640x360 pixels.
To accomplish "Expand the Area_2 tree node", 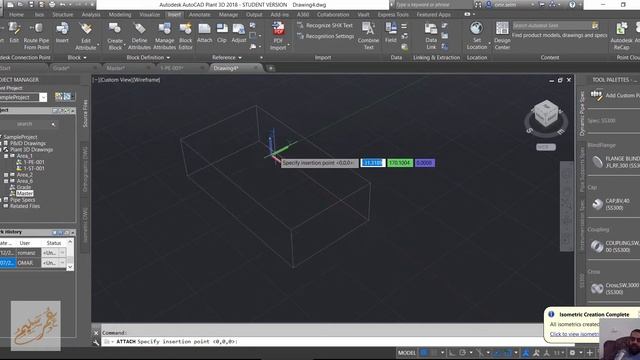I will (6, 175).
